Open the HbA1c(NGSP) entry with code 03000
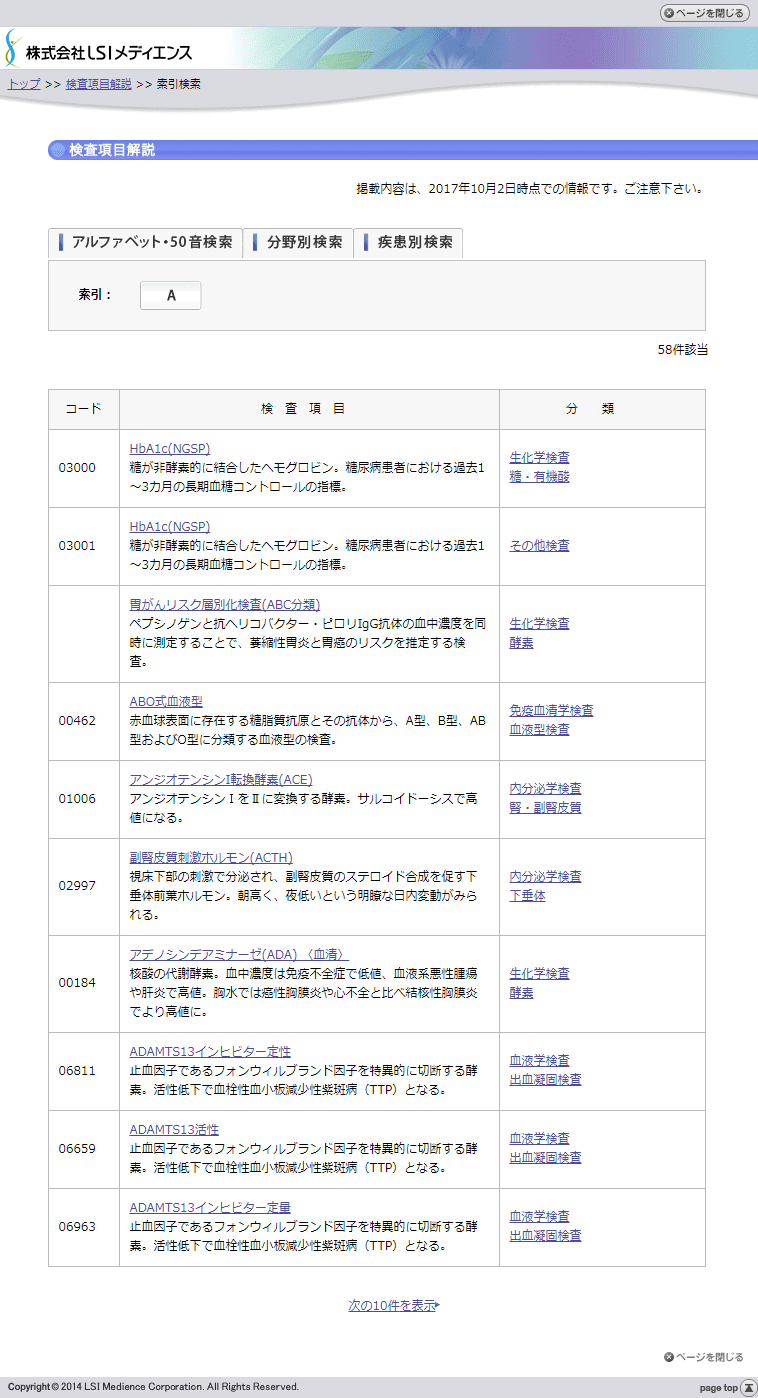 pyautogui.click(x=170, y=448)
